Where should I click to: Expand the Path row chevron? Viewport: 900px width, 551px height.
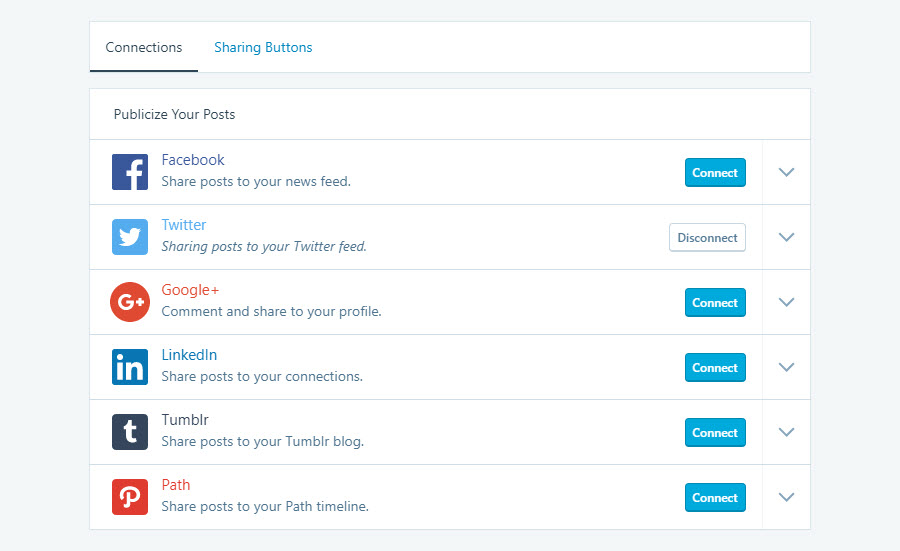[786, 497]
